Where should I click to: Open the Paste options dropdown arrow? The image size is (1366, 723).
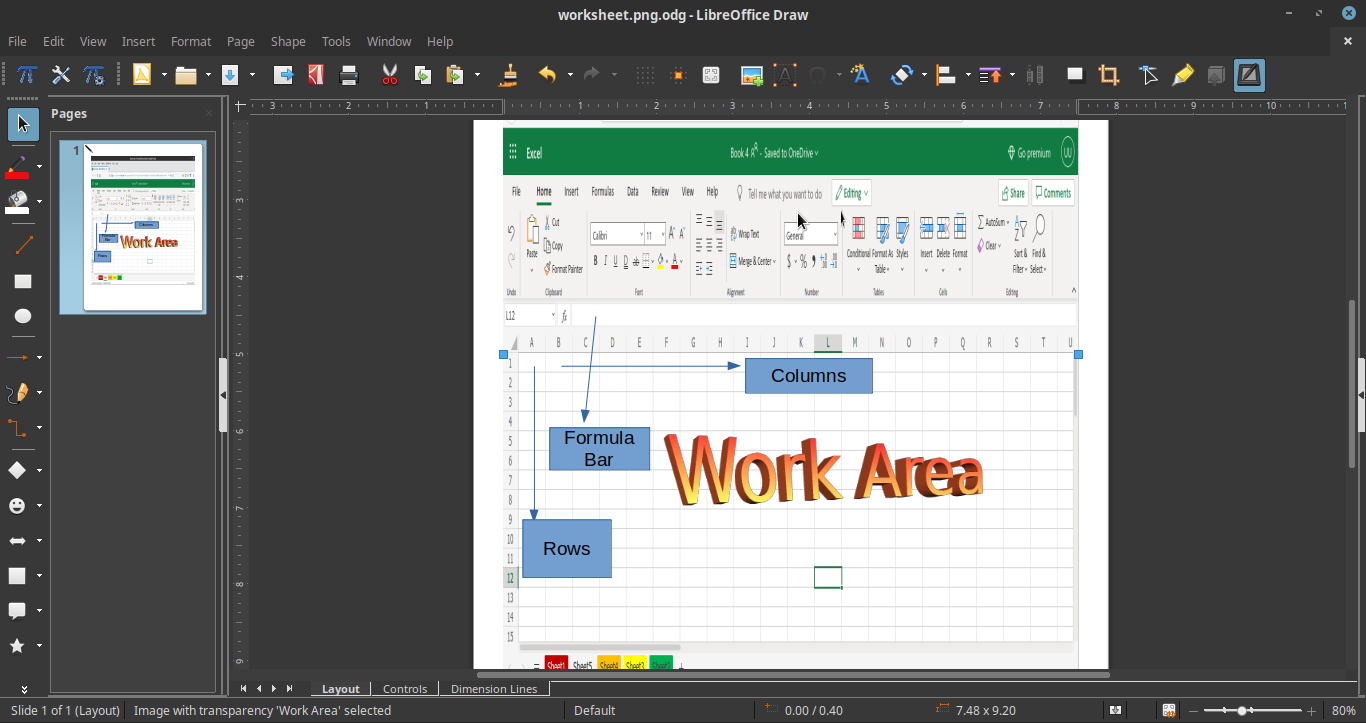[x=477, y=75]
